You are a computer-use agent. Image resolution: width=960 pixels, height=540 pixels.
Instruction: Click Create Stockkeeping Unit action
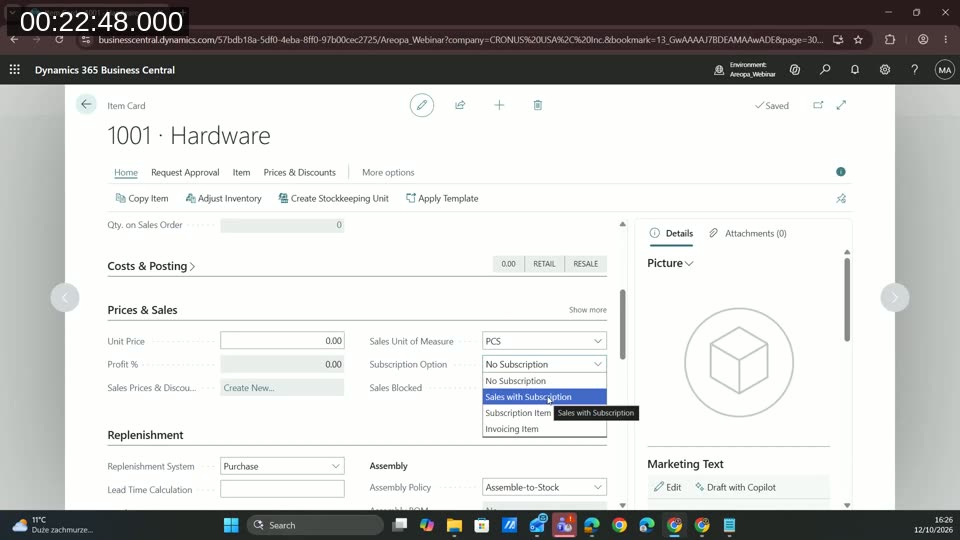[333, 198]
